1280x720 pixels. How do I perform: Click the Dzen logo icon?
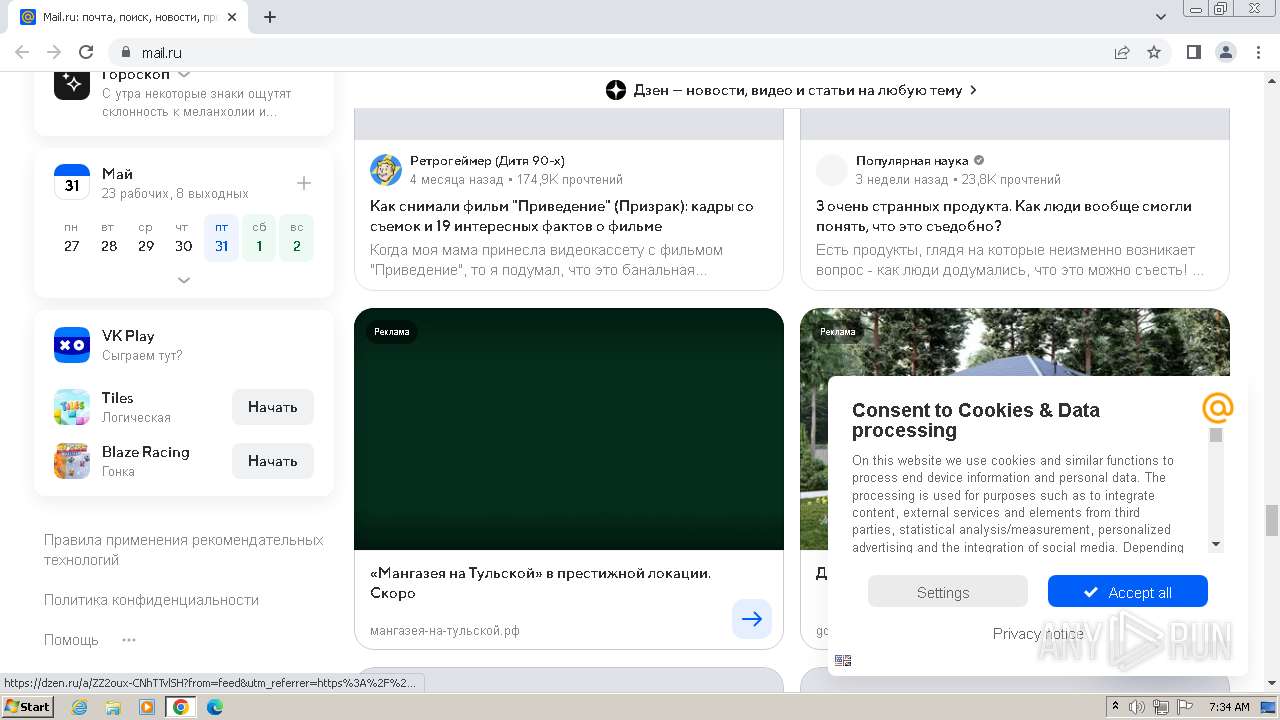point(616,90)
